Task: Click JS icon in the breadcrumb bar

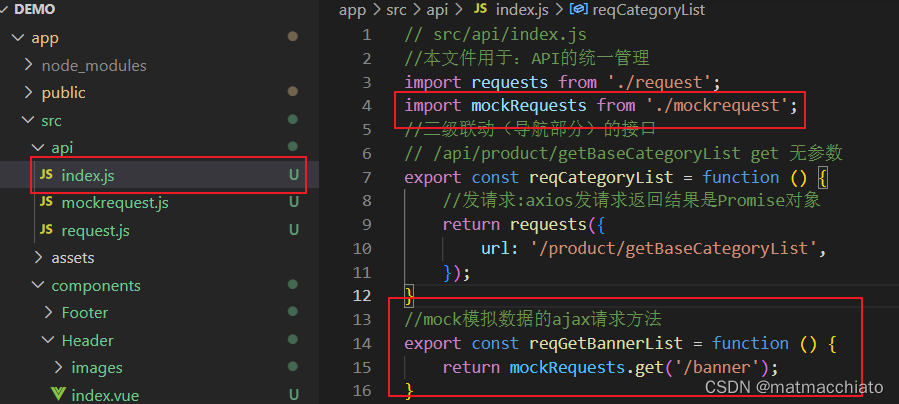Action: point(480,10)
